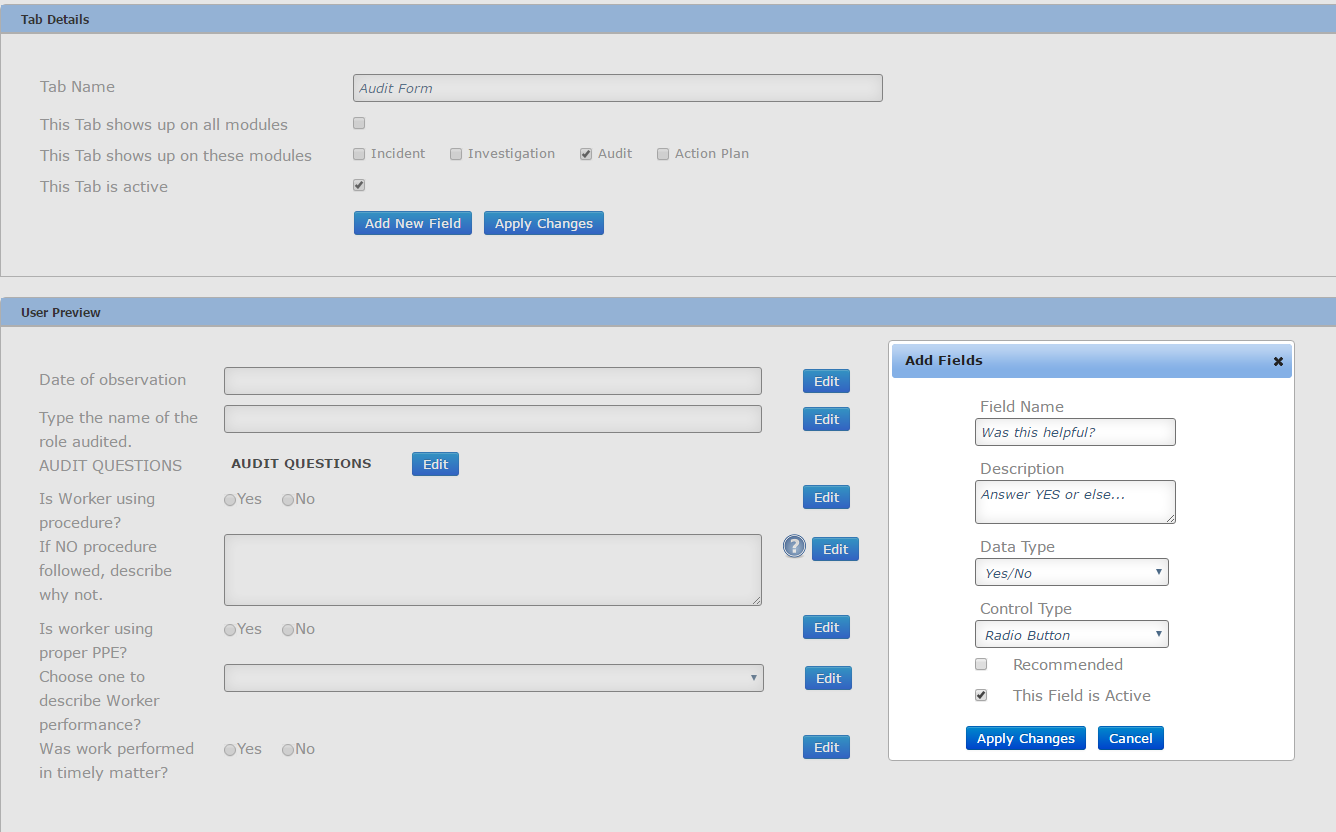Uncheck the Audit module checkbox
This screenshot has height=832, width=1336.
pos(586,153)
